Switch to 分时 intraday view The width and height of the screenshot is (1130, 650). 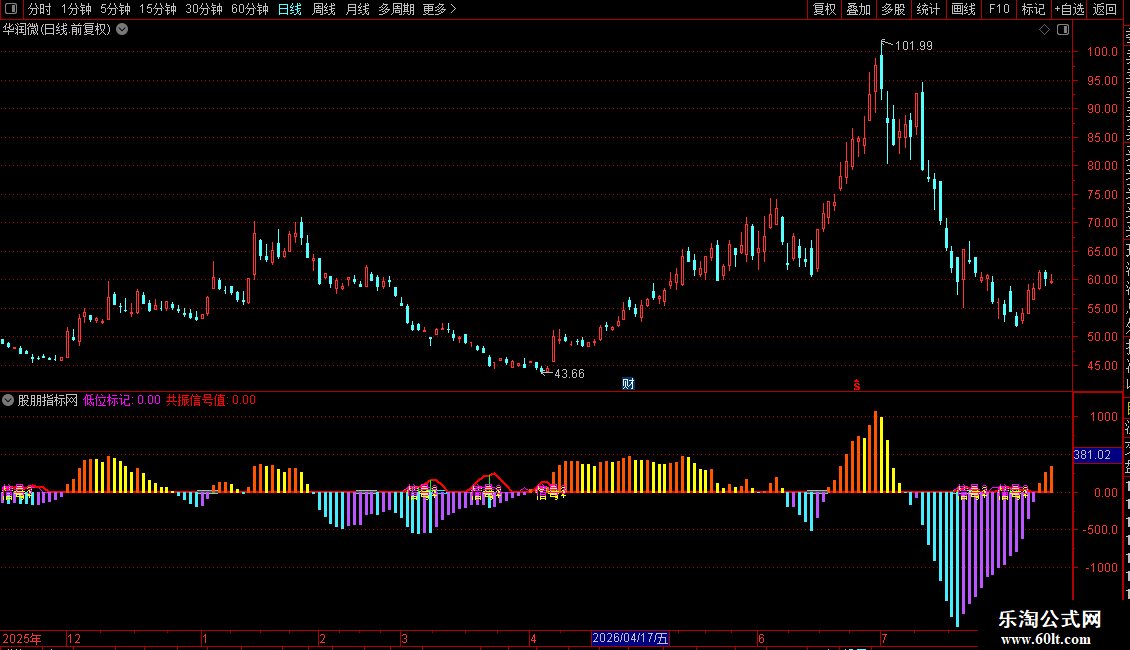point(40,9)
